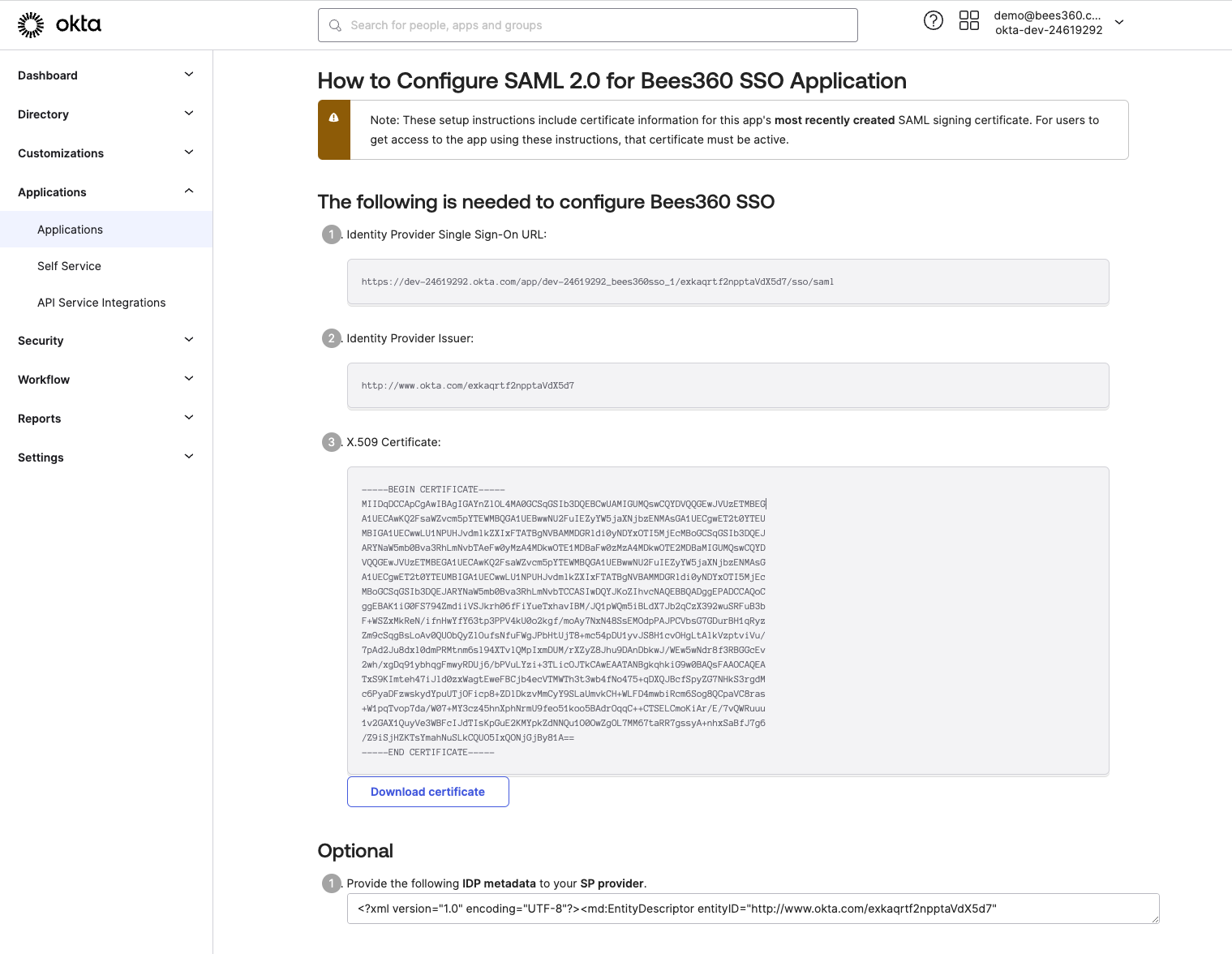Click the Directory label in the sidebar

tap(43, 114)
